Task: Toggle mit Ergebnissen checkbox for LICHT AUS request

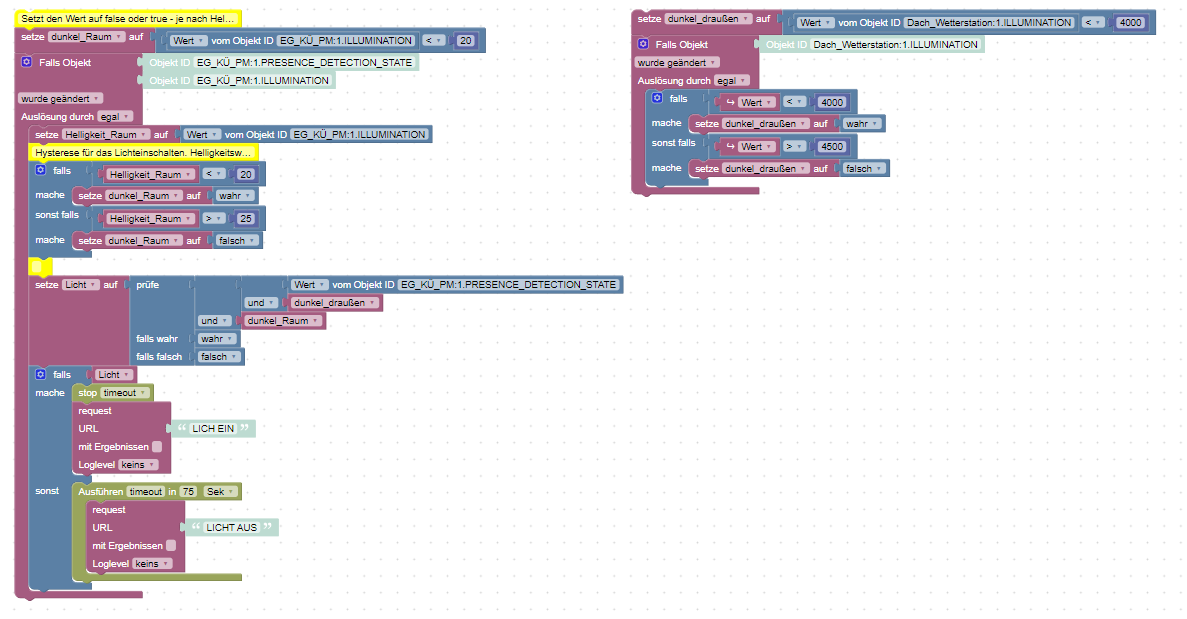Action: [171, 546]
